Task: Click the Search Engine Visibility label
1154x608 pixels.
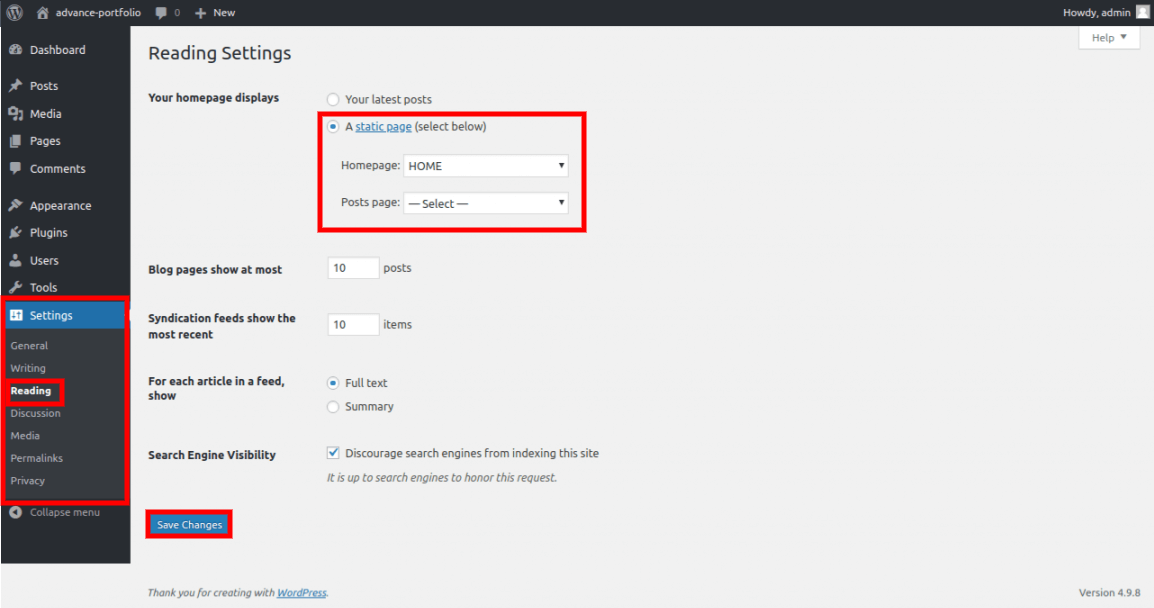Action: coord(212,455)
